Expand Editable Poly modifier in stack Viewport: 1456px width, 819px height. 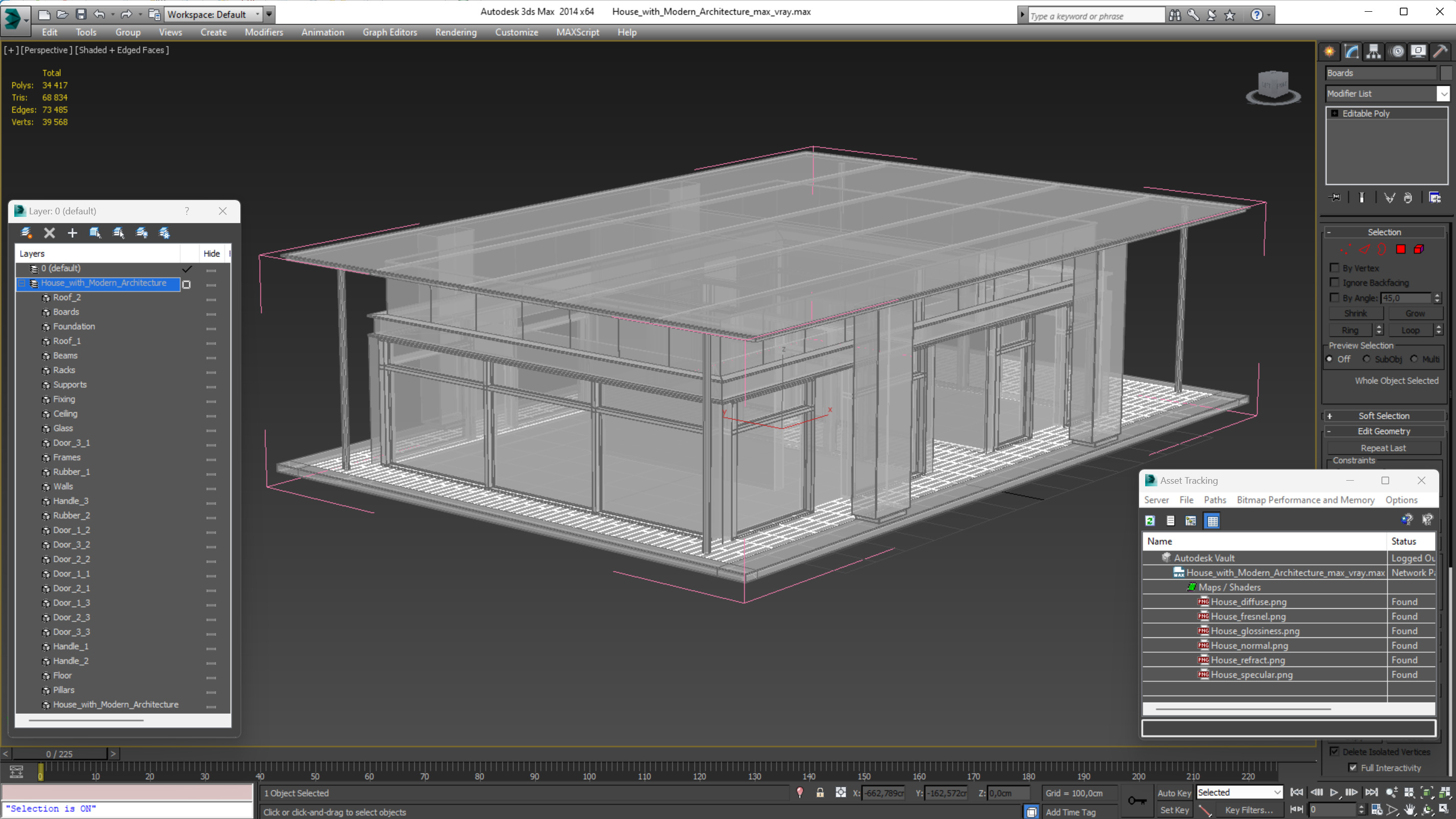[x=1335, y=114]
